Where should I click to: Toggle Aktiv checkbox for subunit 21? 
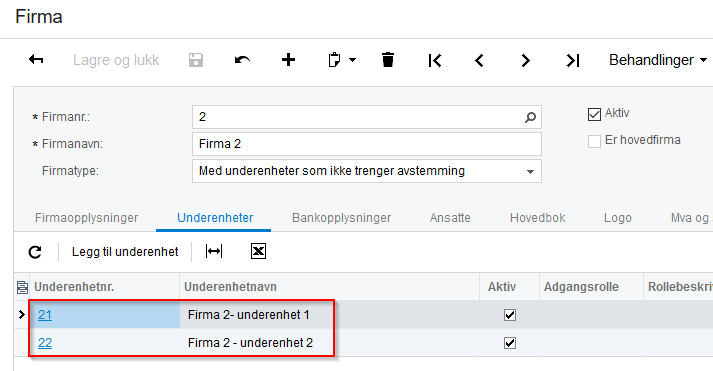tap(510, 315)
